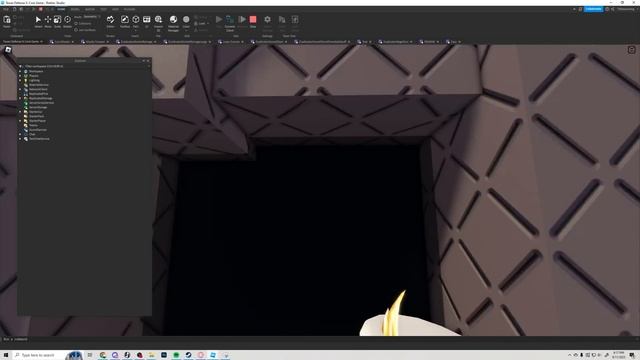Open Chrome from the taskbar

(103, 355)
